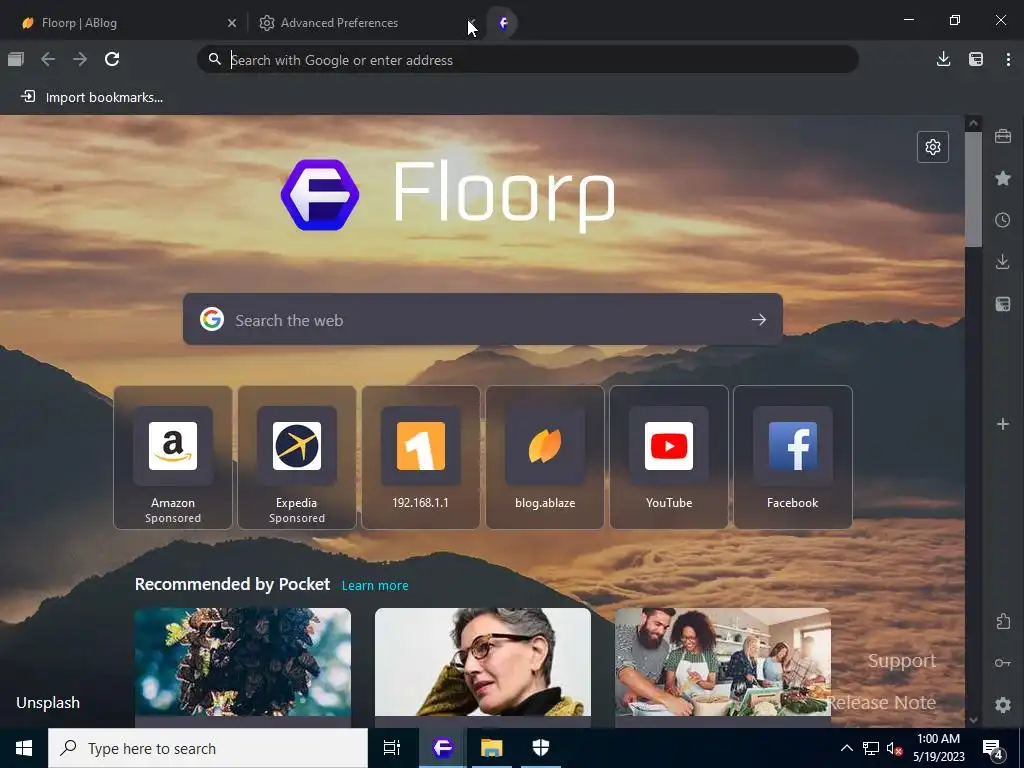1024x768 pixels.
Task: Open the briefcase browser manager sidebar icon
Action: 1003,136
